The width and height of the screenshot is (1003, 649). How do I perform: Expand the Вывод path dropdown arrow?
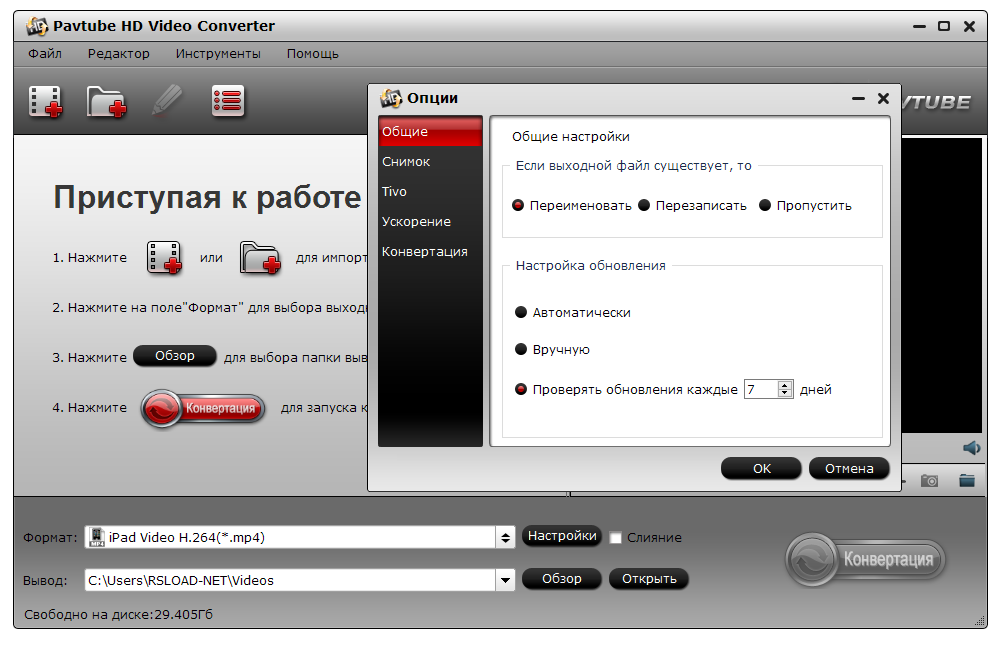(505, 581)
